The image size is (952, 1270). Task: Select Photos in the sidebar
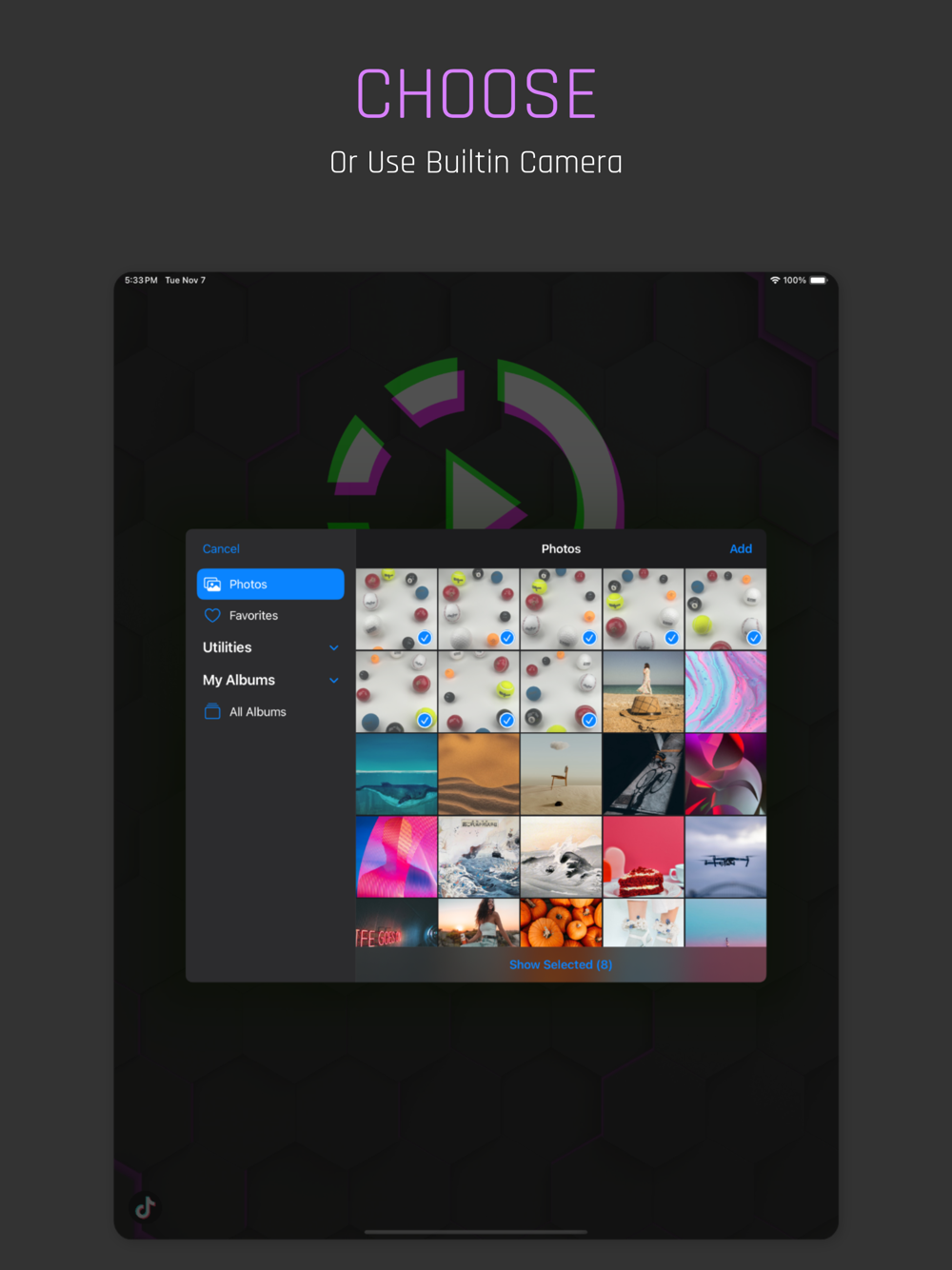point(270,585)
